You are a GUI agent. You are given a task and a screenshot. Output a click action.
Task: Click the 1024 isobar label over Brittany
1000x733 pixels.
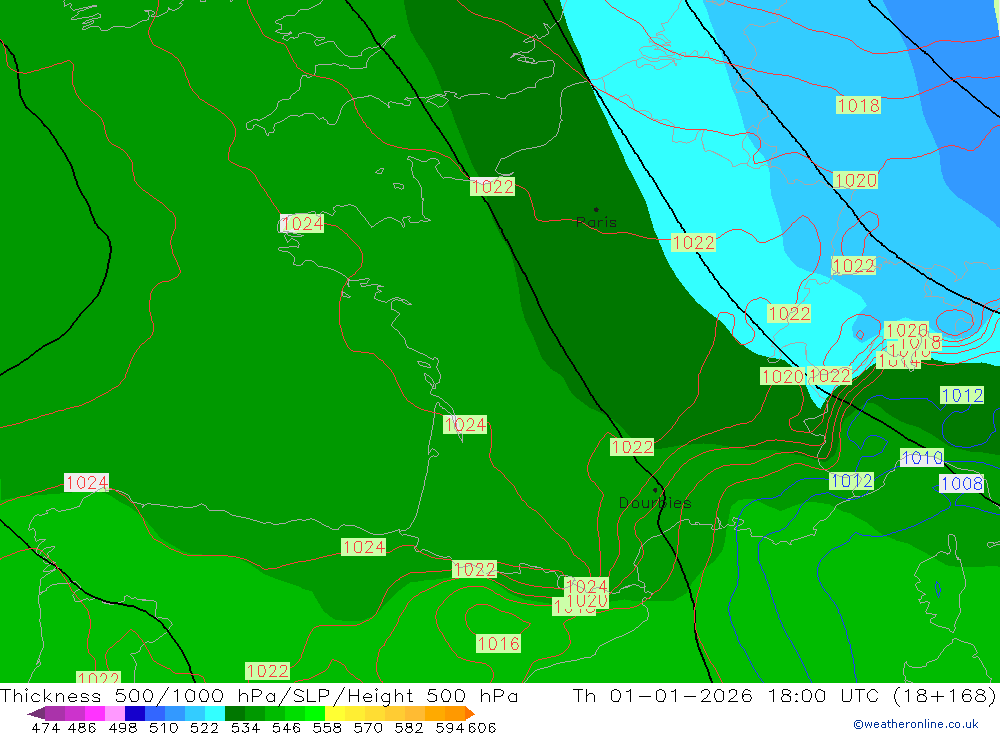302,224
